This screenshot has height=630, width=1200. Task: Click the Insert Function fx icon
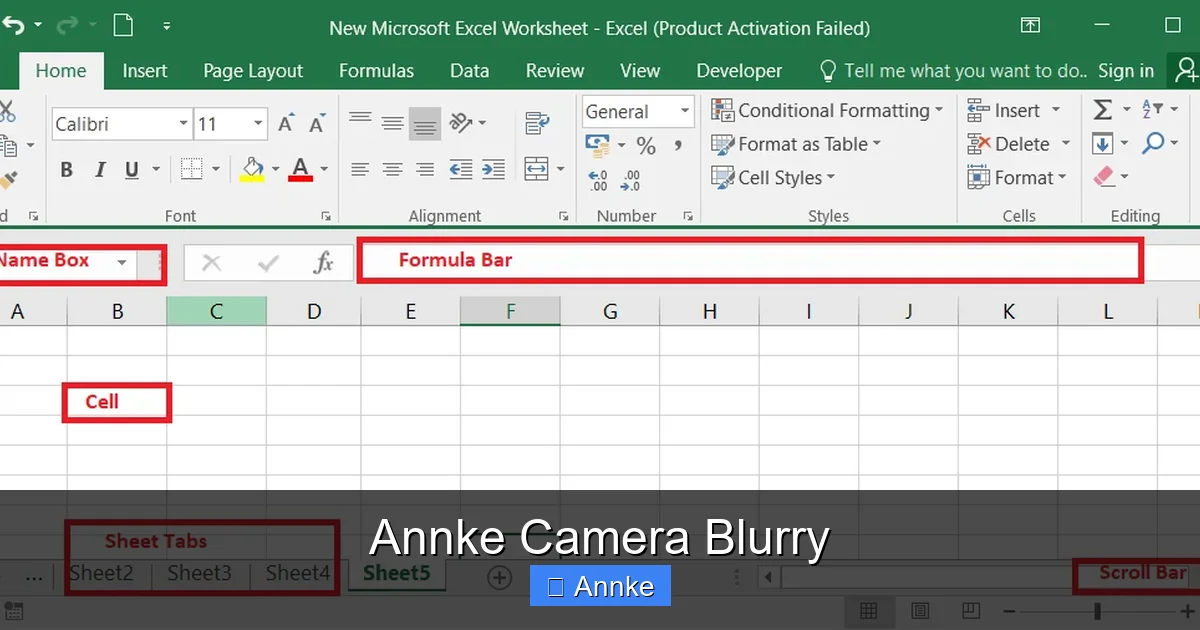tap(323, 262)
